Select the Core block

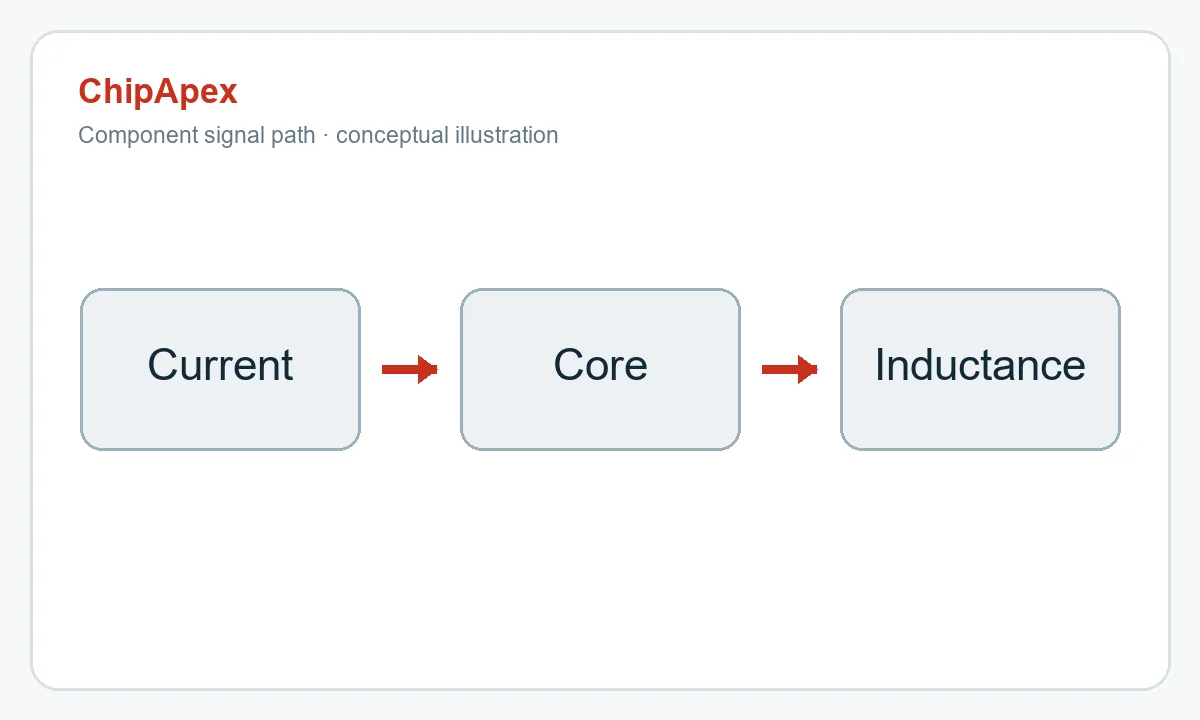600,370
